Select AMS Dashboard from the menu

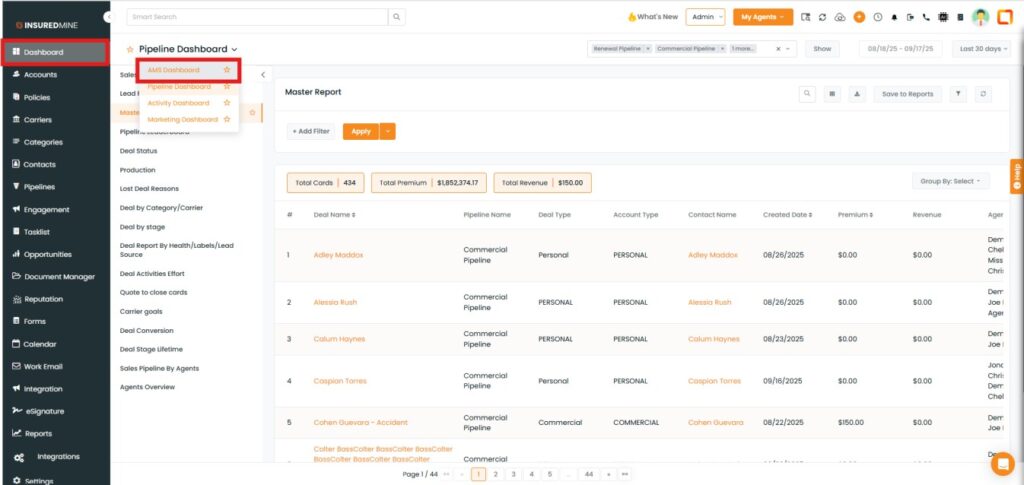tap(174, 70)
